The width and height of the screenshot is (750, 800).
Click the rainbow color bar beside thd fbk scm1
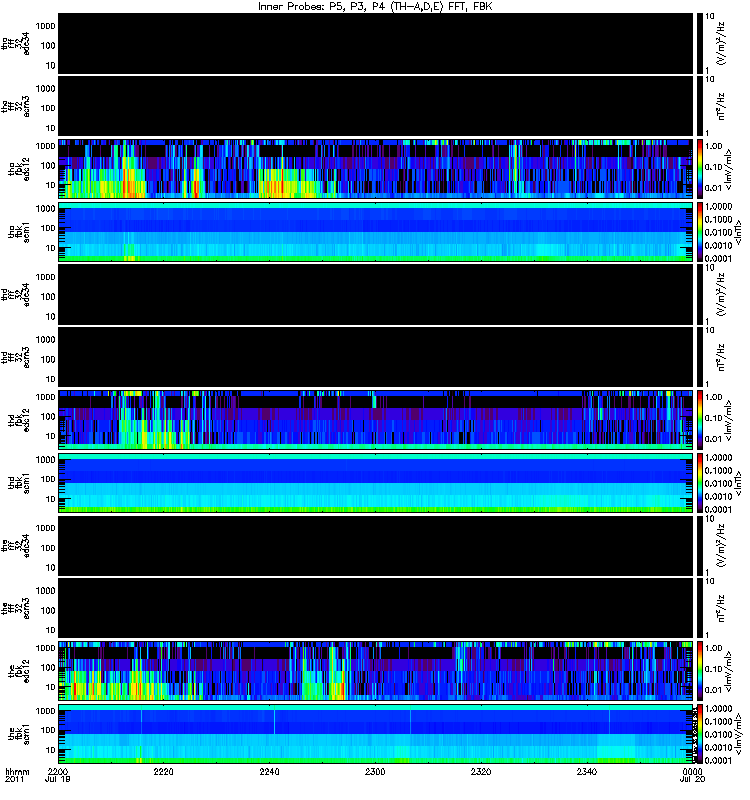click(699, 483)
